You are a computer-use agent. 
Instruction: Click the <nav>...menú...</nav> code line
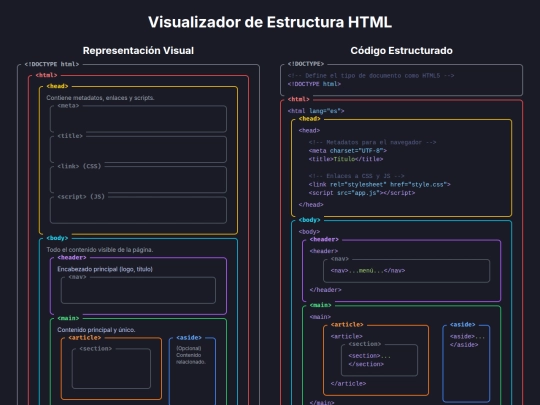click(x=368, y=271)
